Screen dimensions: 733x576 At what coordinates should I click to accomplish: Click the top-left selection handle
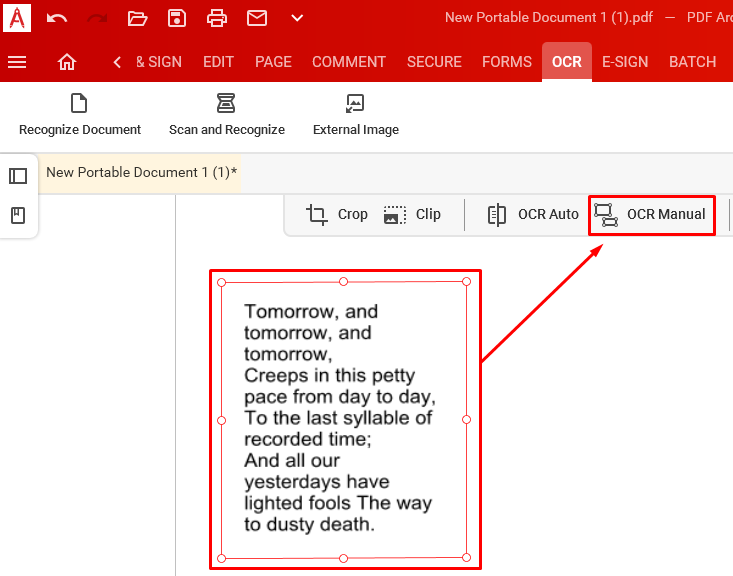[x=222, y=282]
